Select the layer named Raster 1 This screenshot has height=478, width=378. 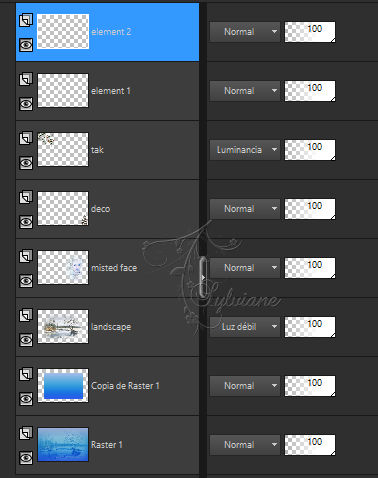tap(107, 445)
